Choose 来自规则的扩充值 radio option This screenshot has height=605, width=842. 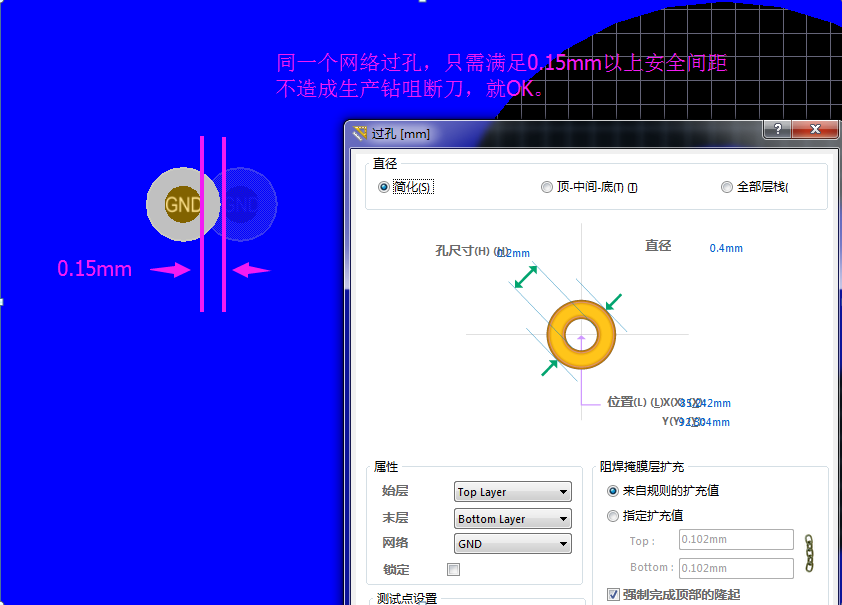tap(613, 491)
